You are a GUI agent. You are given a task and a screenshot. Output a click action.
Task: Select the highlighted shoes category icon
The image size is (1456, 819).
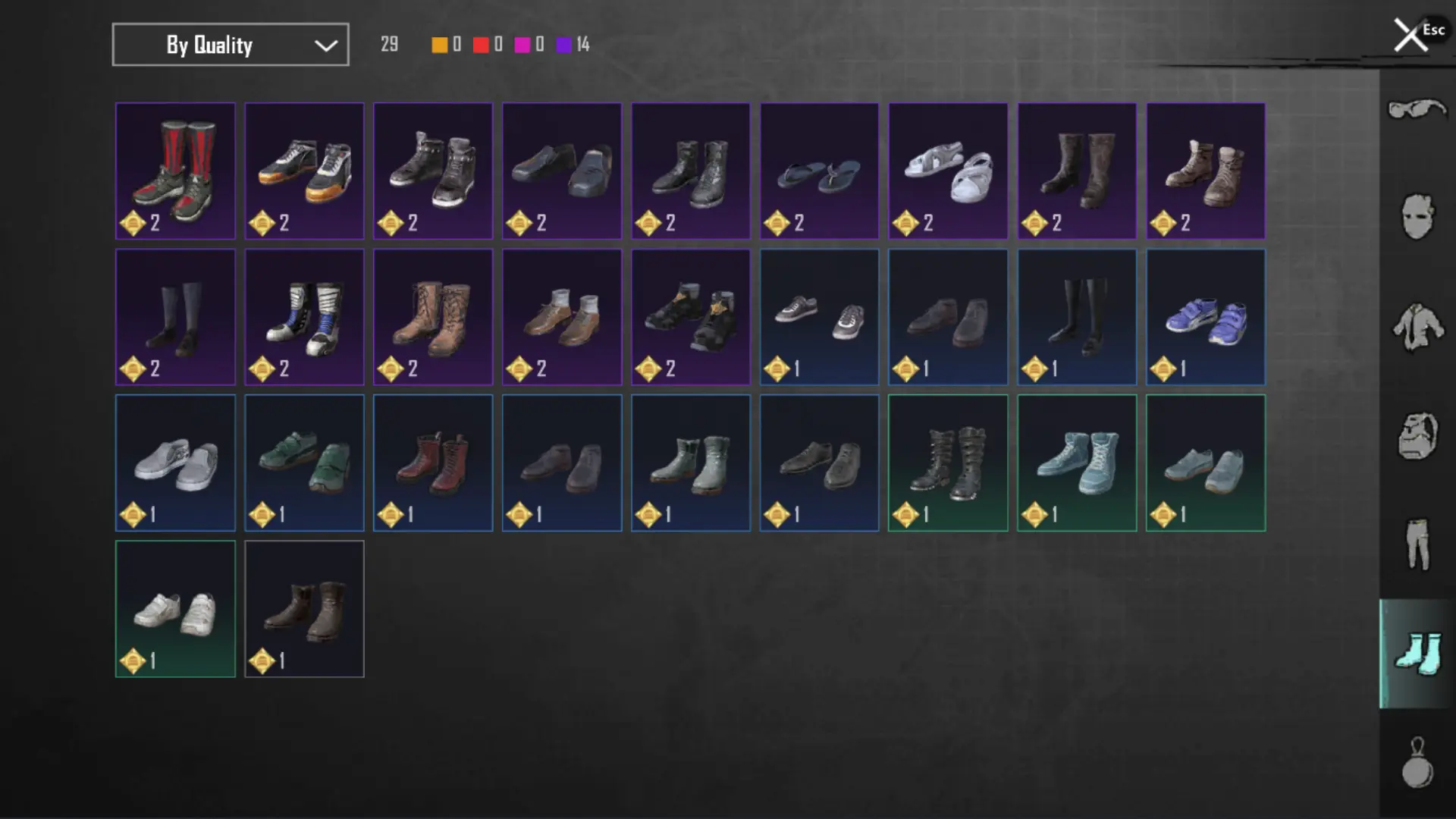(x=1417, y=654)
